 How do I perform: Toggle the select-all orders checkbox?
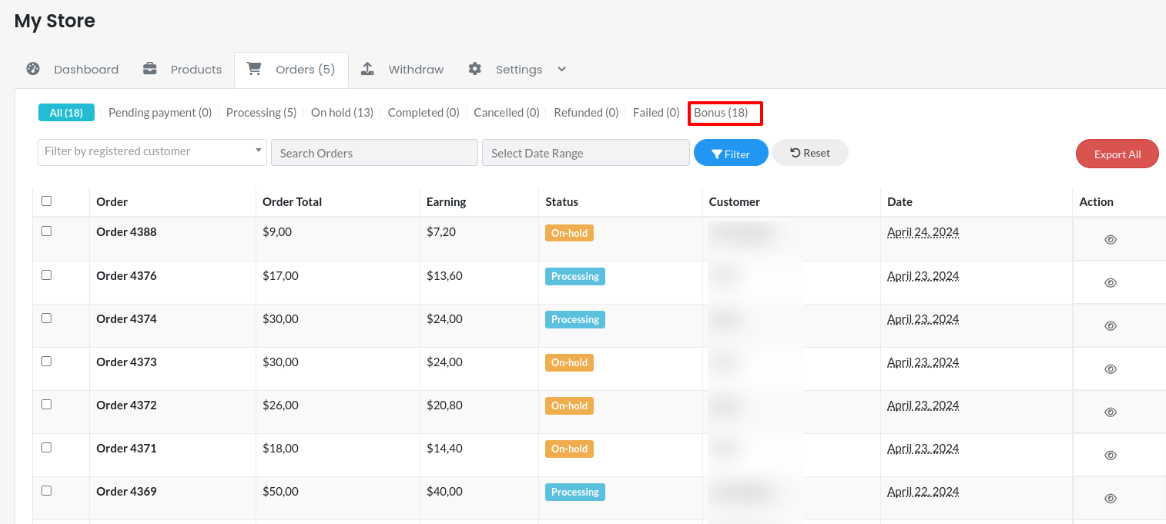46,201
